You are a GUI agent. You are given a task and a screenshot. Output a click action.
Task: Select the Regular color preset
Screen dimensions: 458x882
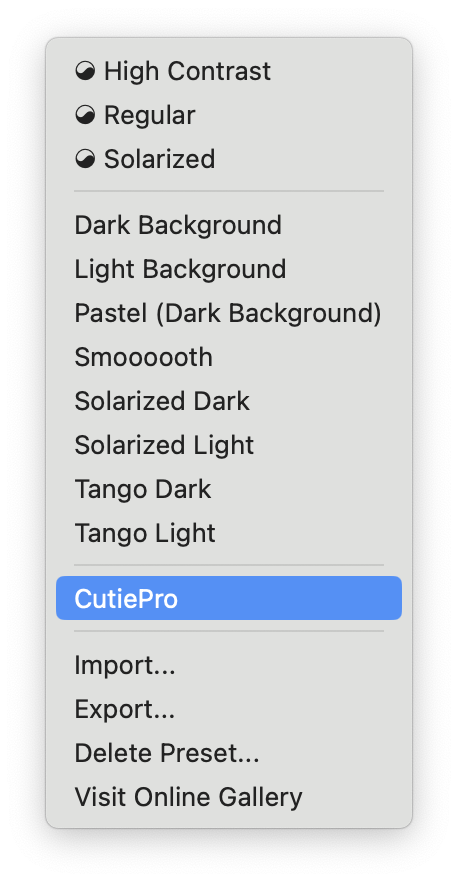click(x=229, y=115)
